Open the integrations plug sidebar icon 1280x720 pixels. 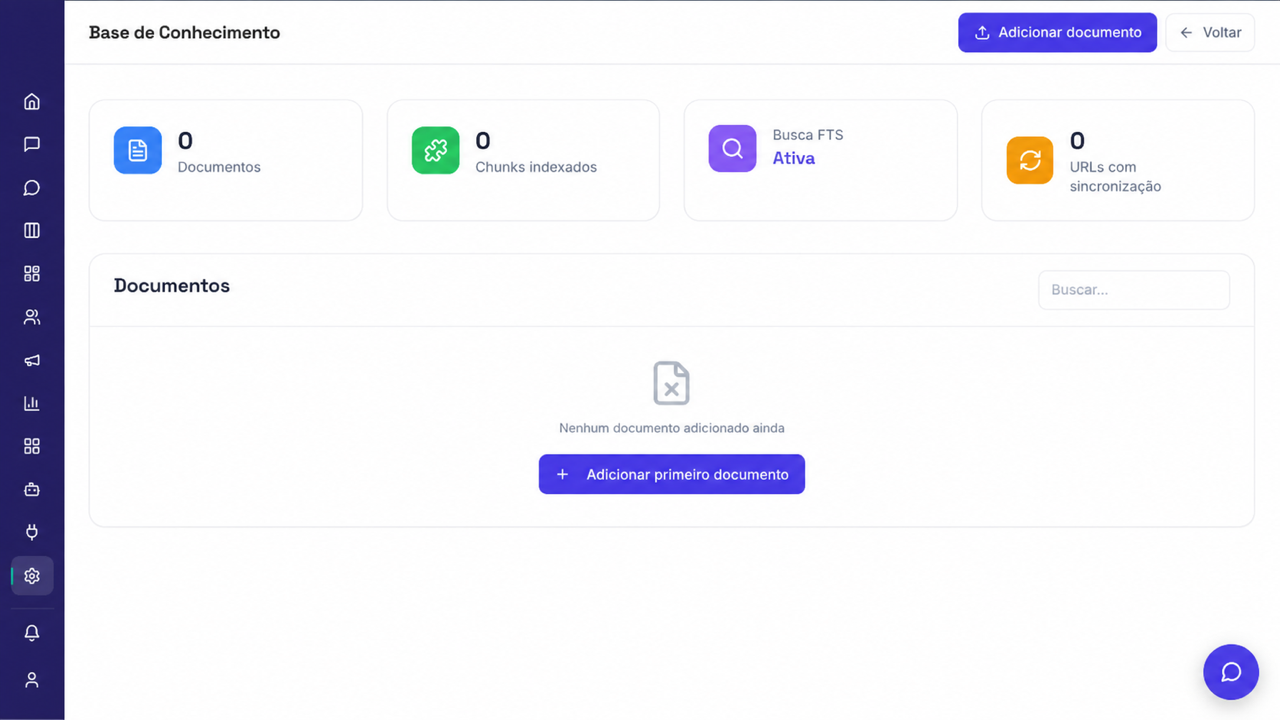[32, 533]
